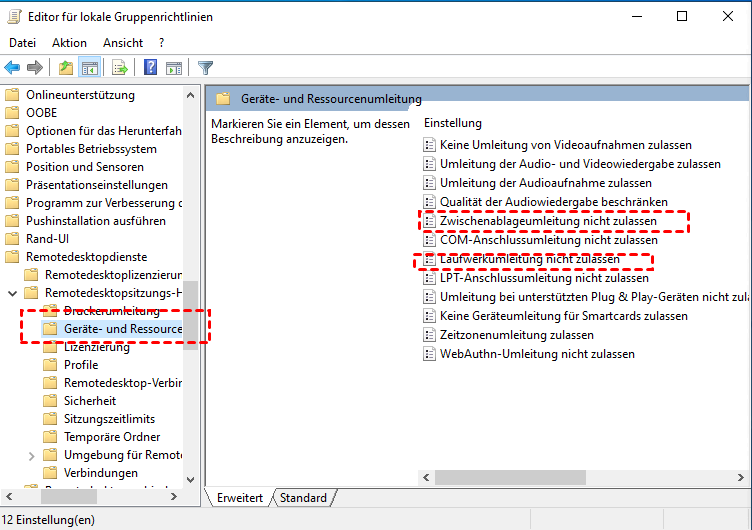Click the Einstellung column header

point(453,123)
